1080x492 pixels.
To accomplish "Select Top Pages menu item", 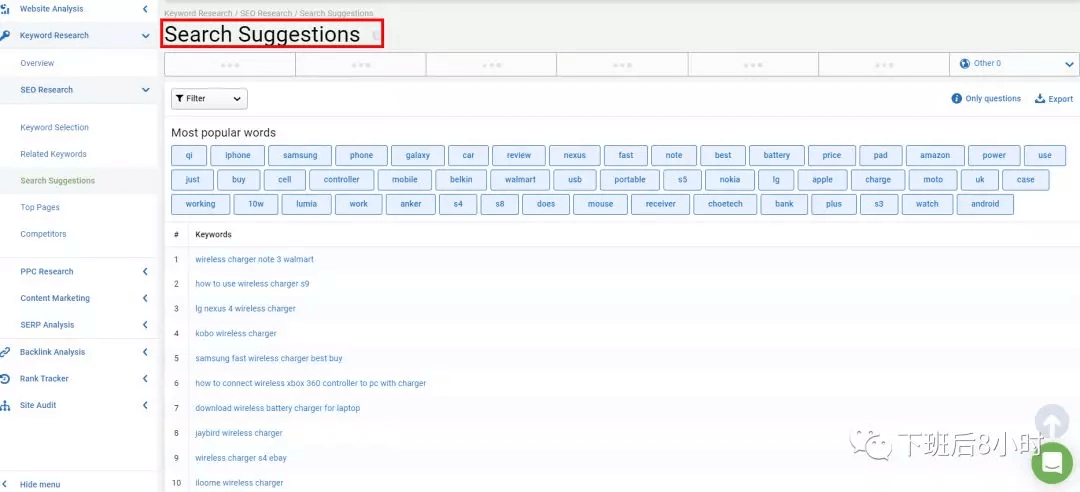I will tap(40, 208).
